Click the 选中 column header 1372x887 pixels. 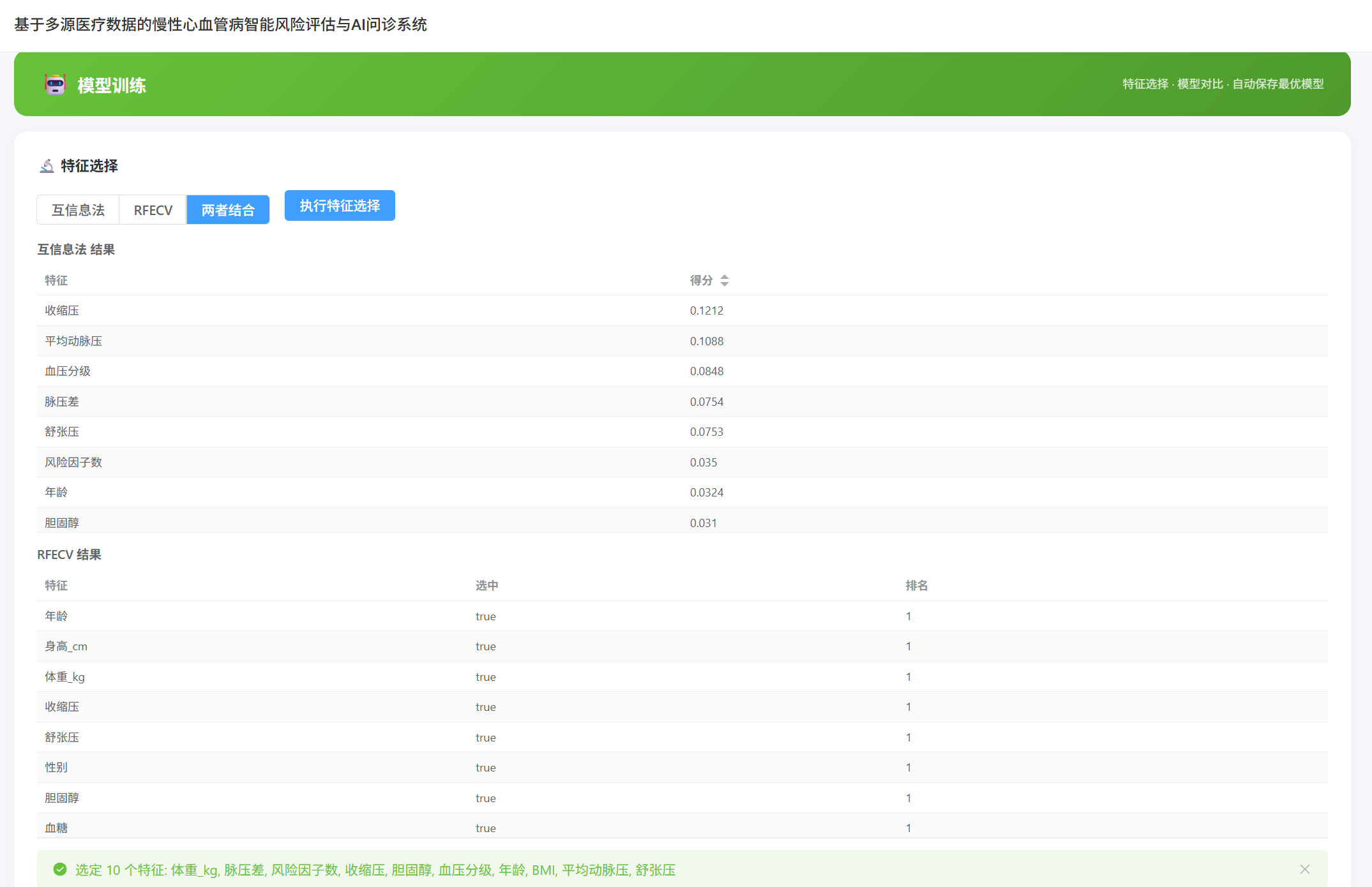[486, 585]
